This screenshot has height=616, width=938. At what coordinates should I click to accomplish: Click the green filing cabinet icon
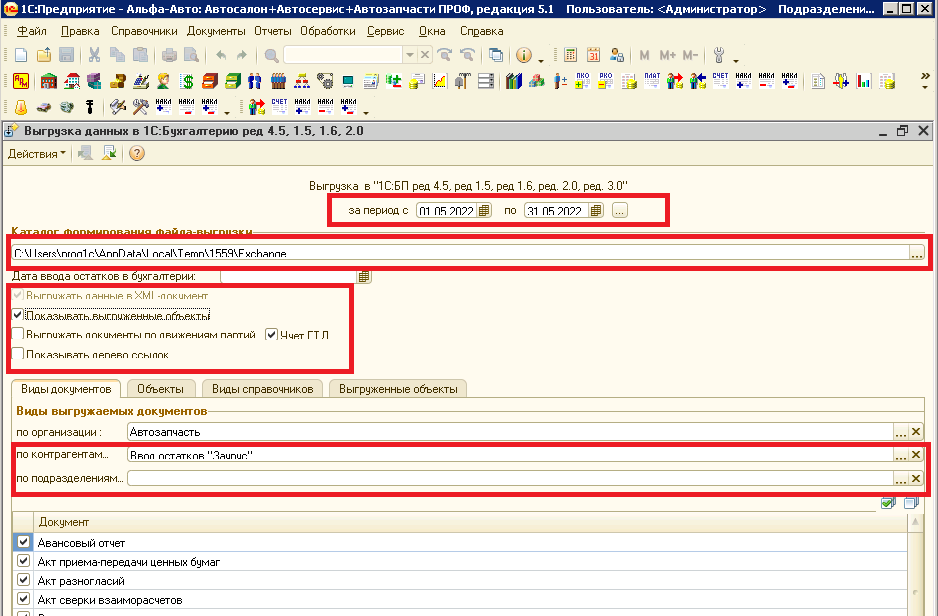point(233,81)
